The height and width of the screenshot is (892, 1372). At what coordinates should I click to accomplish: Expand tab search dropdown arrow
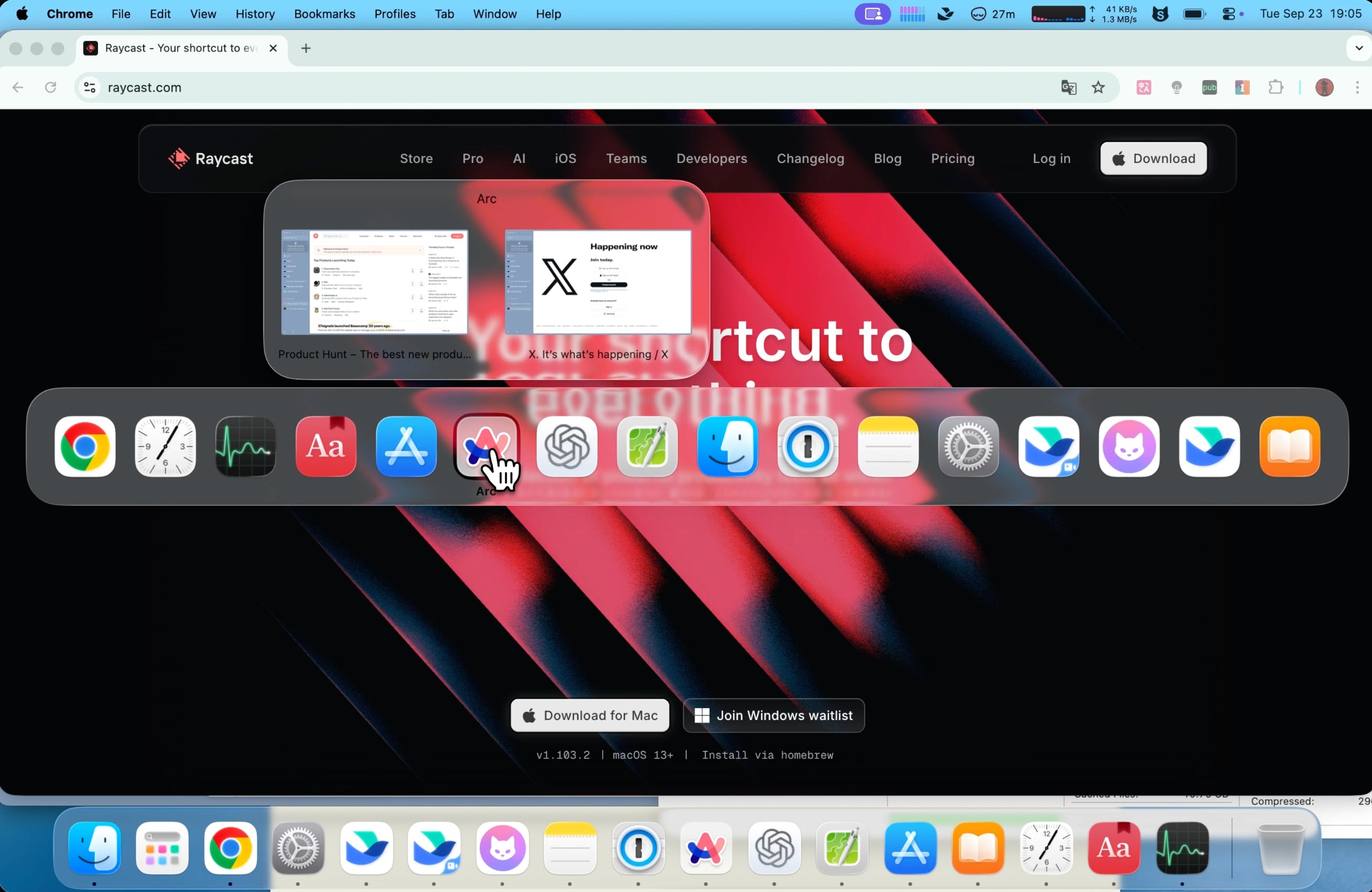coord(1359,48)
